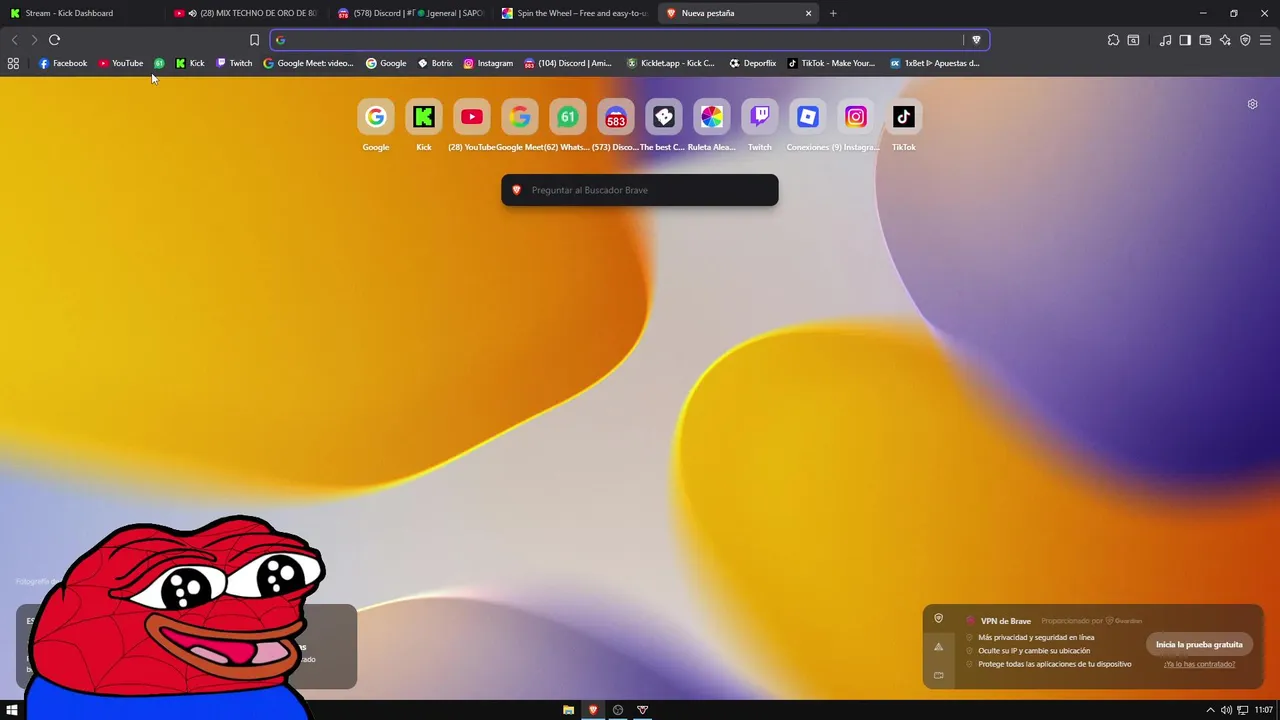This screenshot has width=1280, height=720.
Task: Click the 'Preguntar al Buscador Brave' search box
Action: point(640,190)
